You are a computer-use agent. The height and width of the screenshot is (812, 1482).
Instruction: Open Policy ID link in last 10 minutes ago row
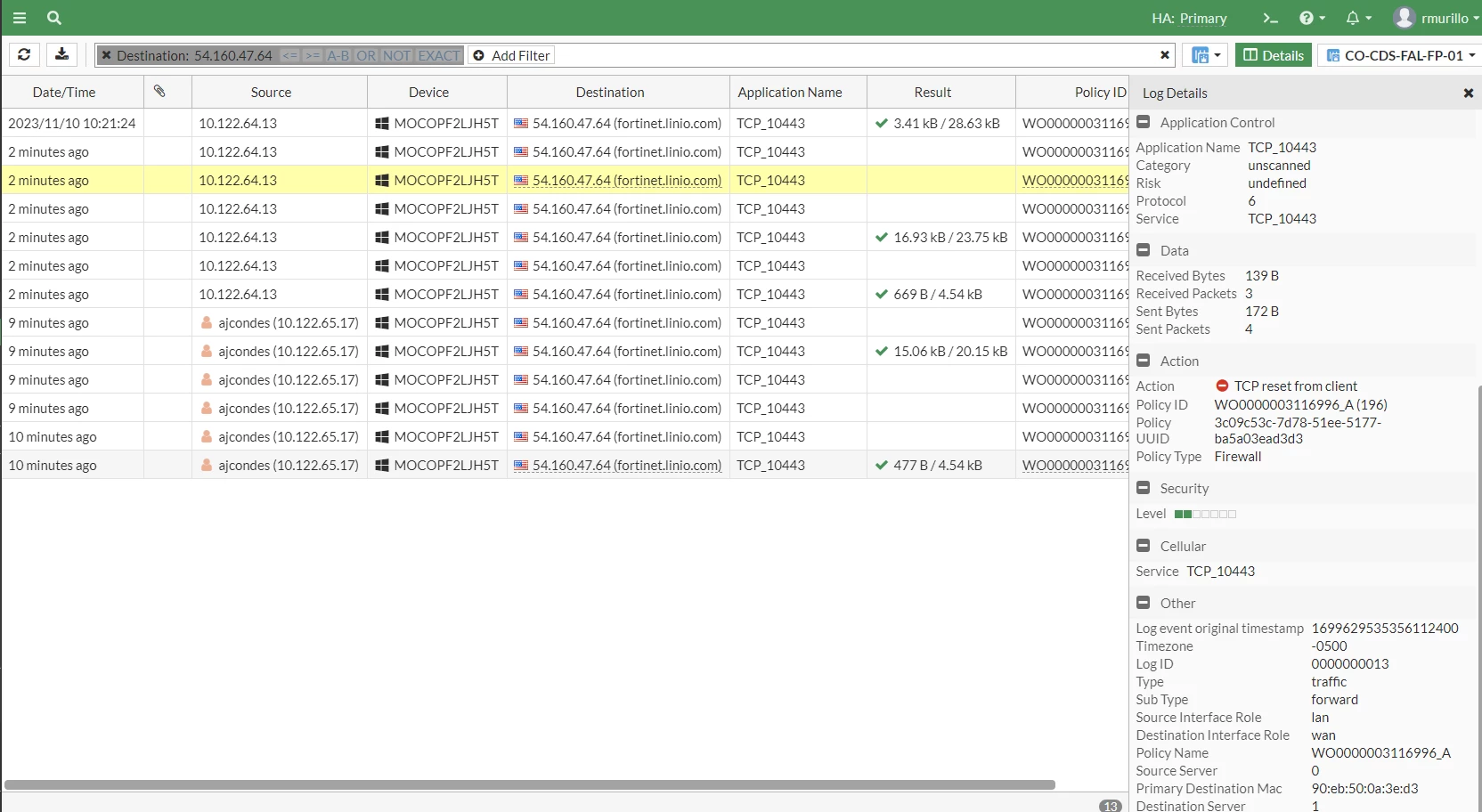tap(1076, 465)
